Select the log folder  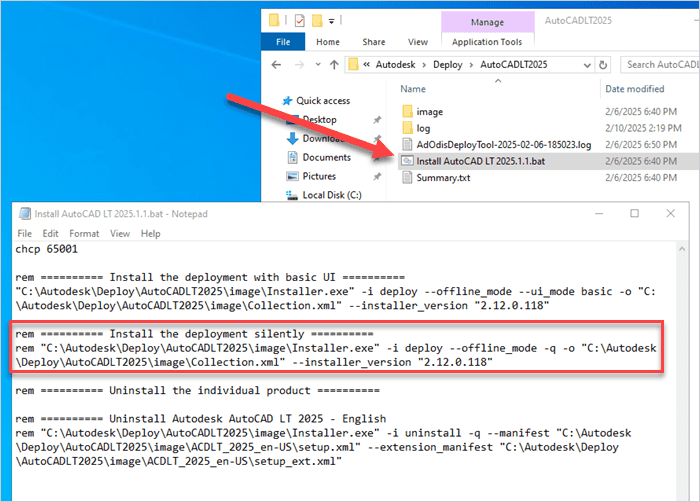click(423, 129)
